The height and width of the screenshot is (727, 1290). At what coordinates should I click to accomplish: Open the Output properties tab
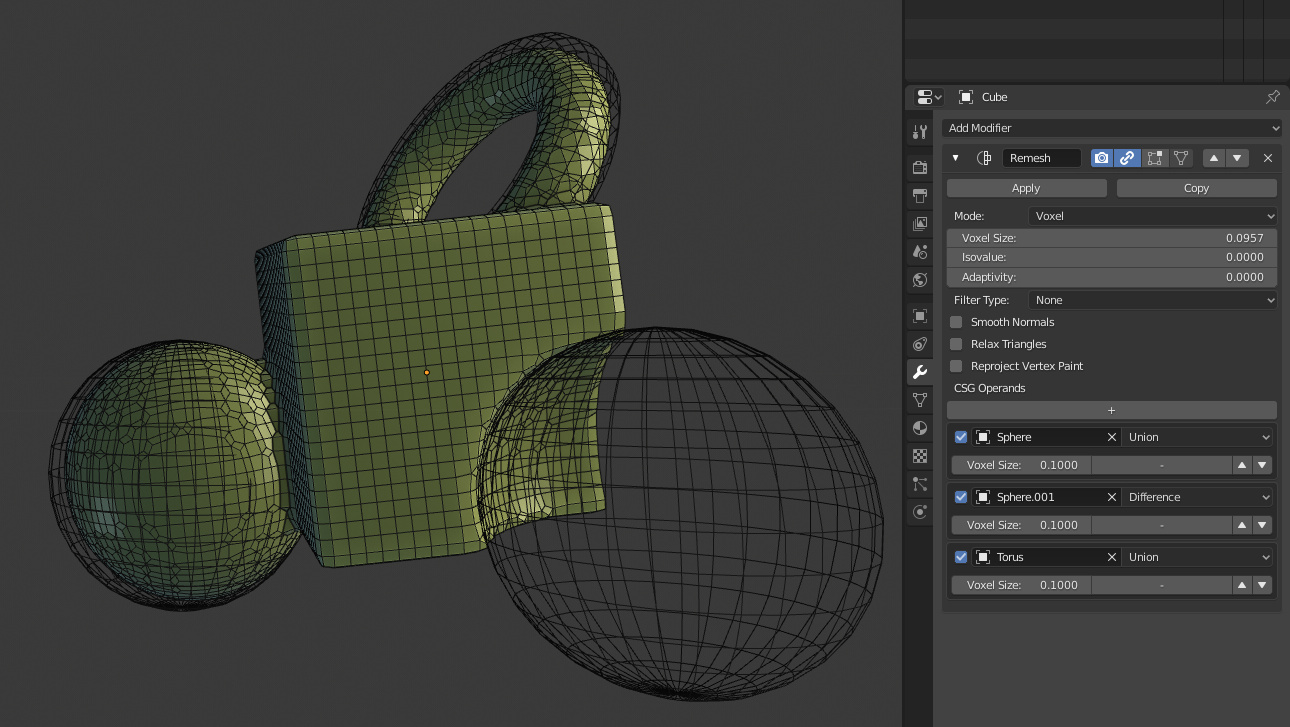[920, 196]
